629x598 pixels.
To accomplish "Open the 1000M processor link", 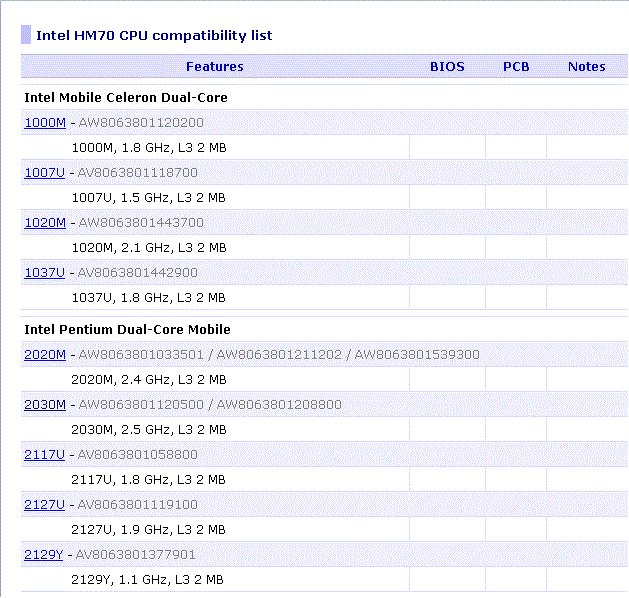I will [45, 122].
